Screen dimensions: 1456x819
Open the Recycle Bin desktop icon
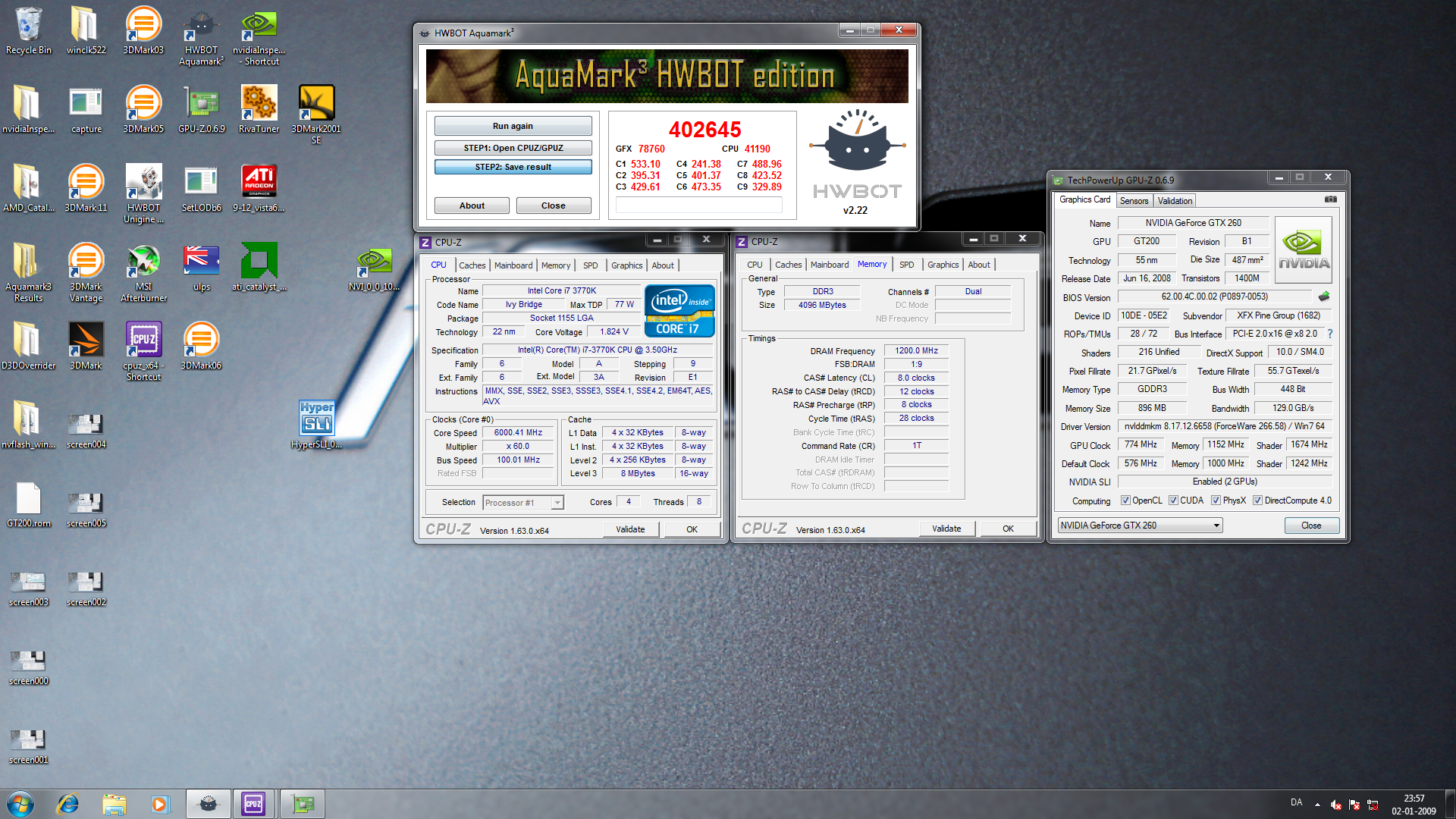pos(29,30)
